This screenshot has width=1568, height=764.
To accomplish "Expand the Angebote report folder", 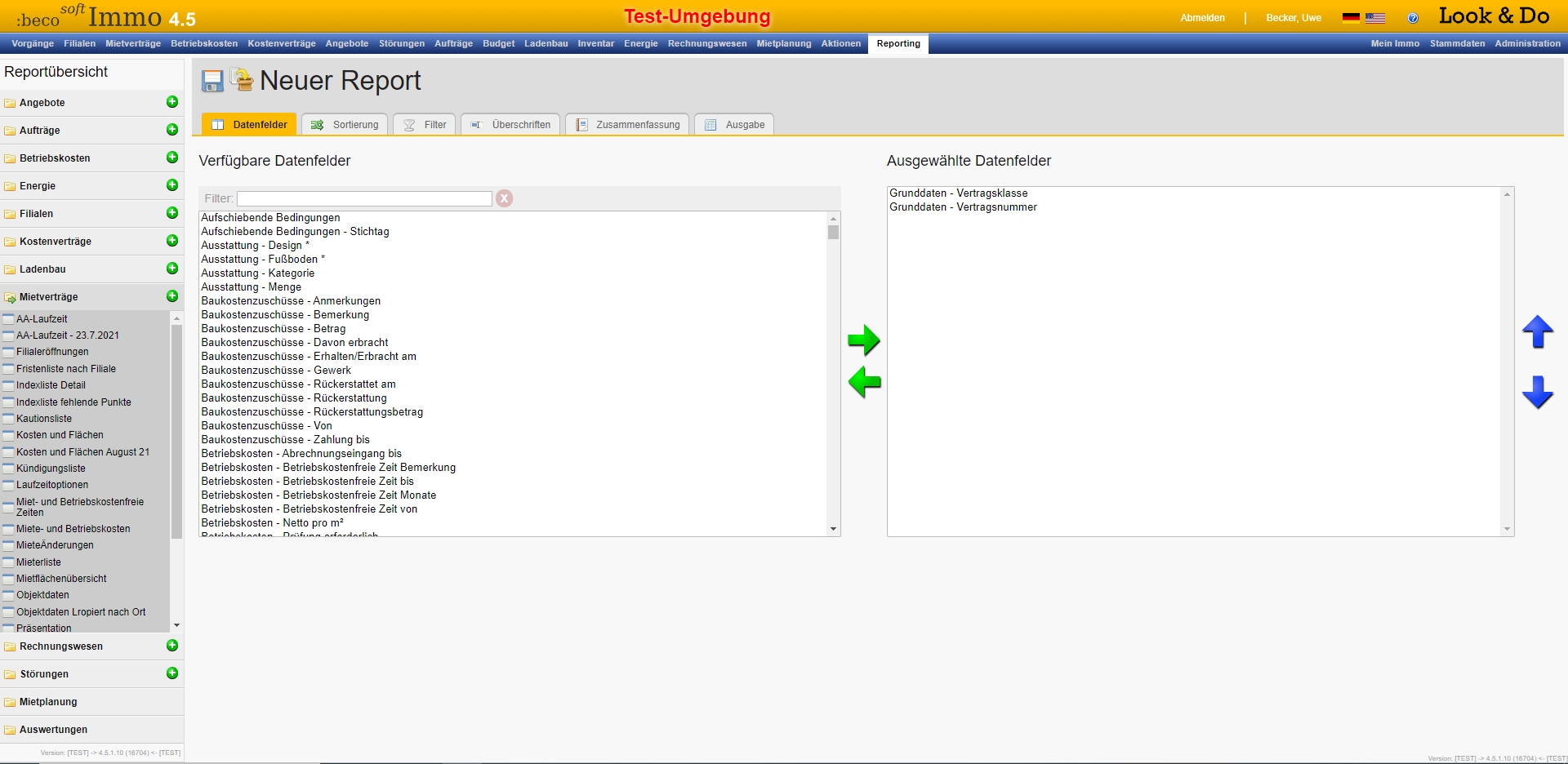I will 42,103.
